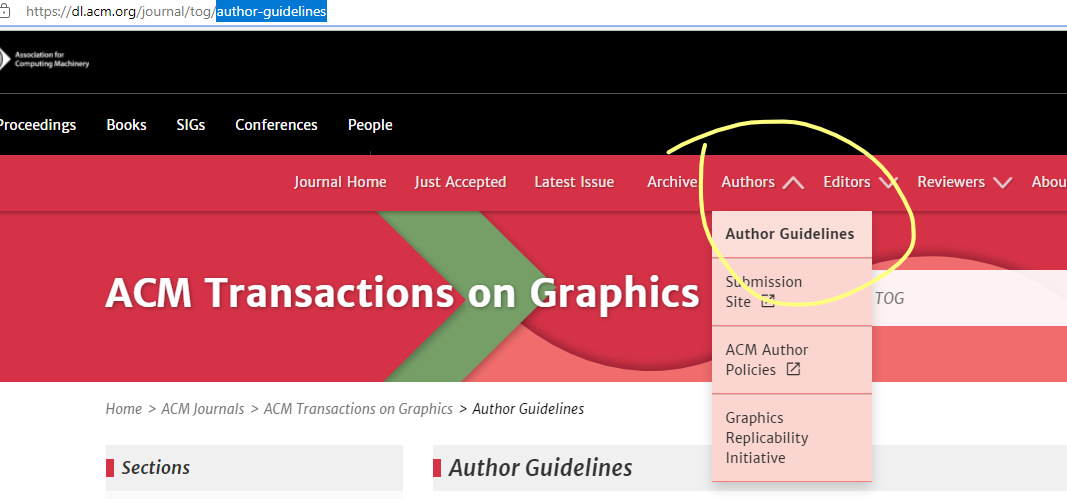1067x499 pixels.
Task: Open the Just Accepted page
Action: click(x=460, y=182)
